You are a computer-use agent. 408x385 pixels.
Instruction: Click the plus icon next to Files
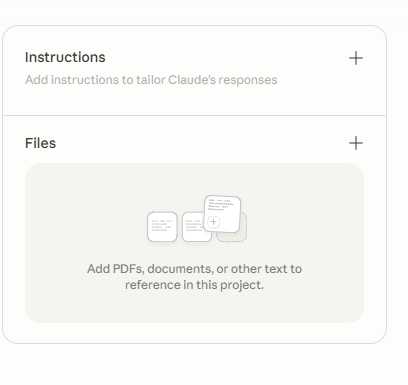[356, 143]
